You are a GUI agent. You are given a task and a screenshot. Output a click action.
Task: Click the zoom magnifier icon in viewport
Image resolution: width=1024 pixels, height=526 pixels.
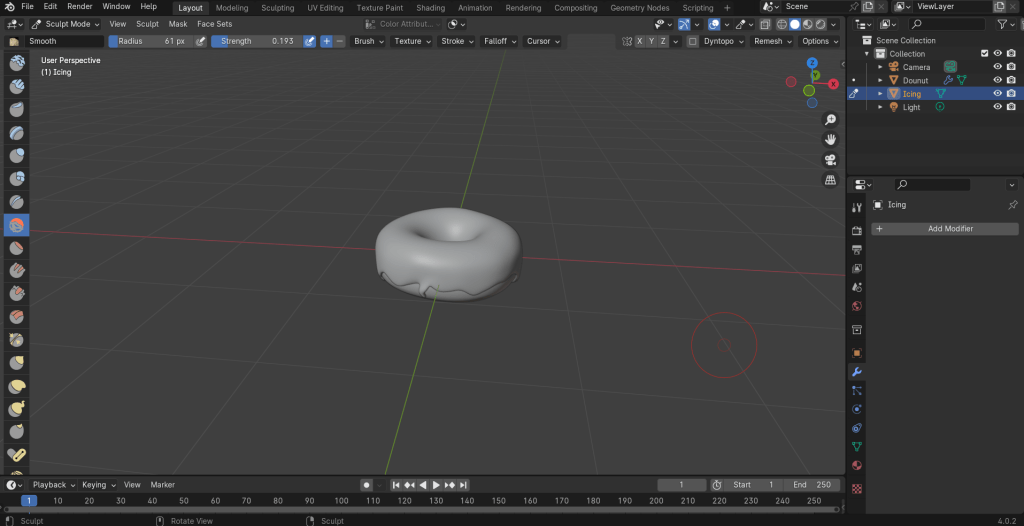click(x=830, y=120)
